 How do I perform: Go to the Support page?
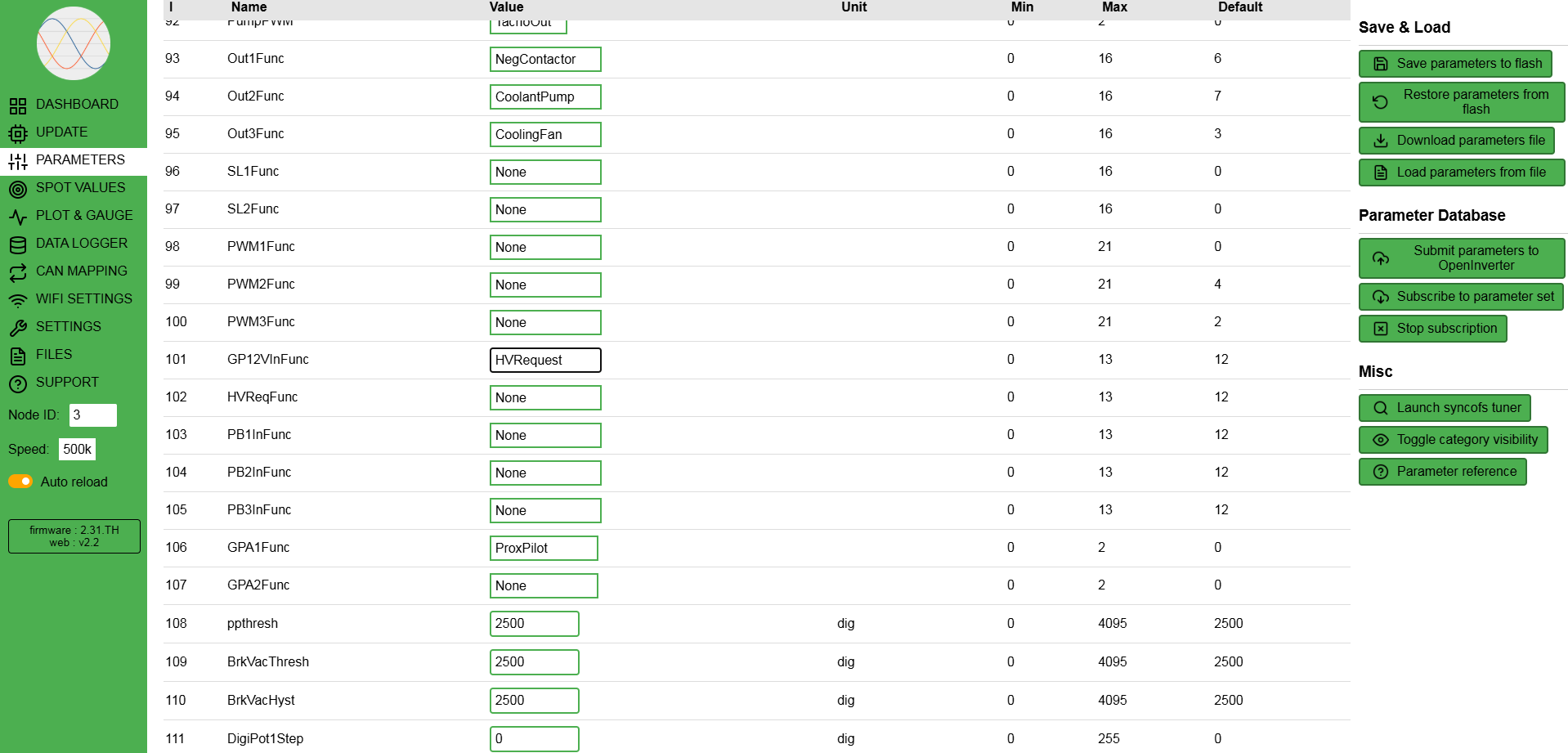[67, 383]
